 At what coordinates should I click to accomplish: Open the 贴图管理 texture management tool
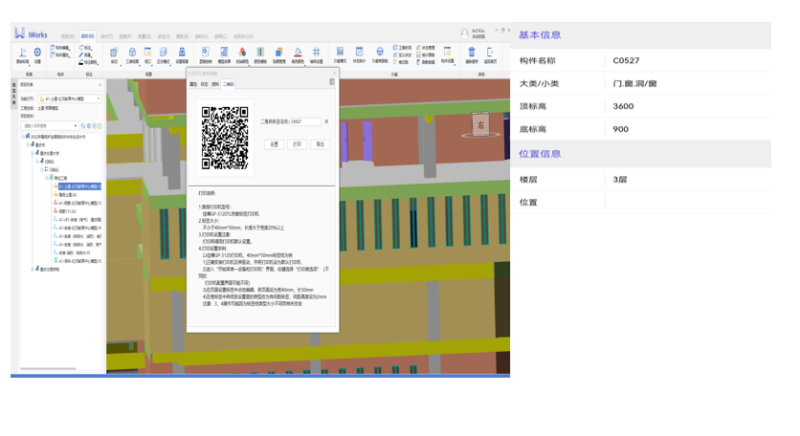click(x=279, y=55)
